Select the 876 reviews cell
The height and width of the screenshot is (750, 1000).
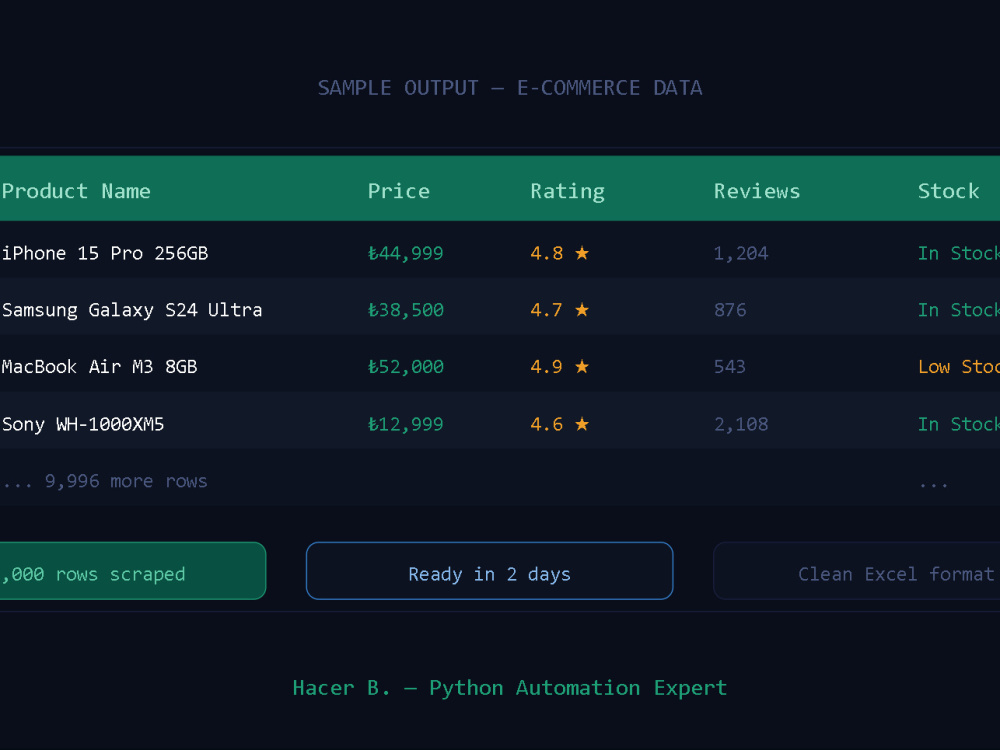click(730, 310)
